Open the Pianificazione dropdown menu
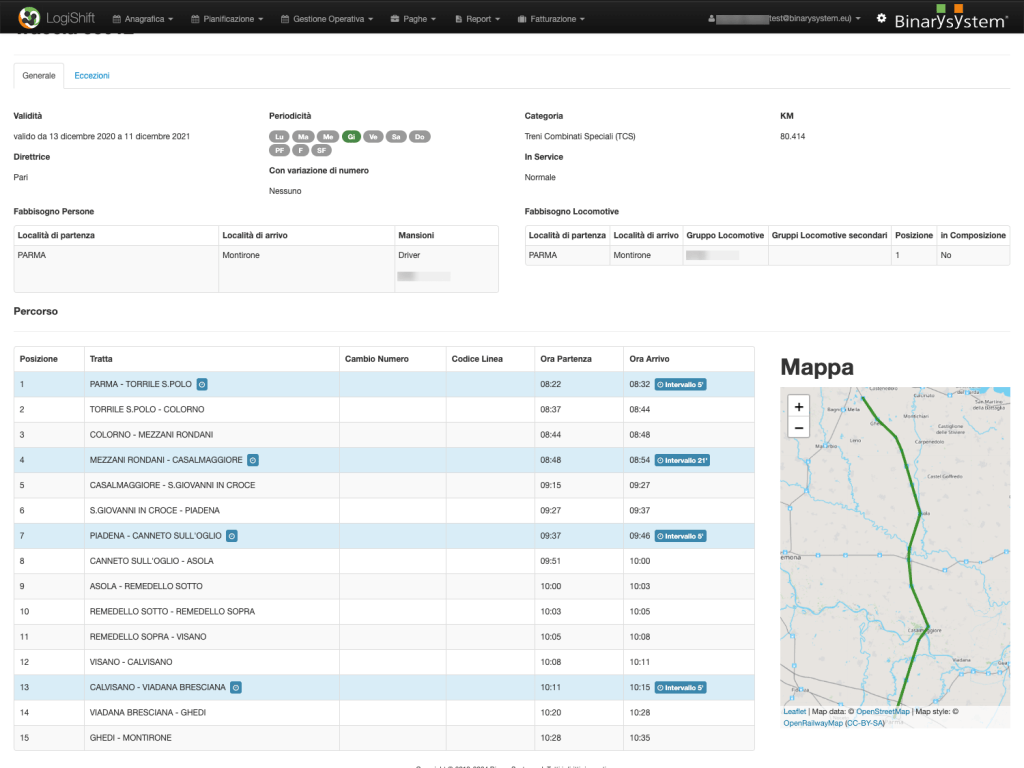Screen dimensions: 1024x768 click(x=227, y=19)
